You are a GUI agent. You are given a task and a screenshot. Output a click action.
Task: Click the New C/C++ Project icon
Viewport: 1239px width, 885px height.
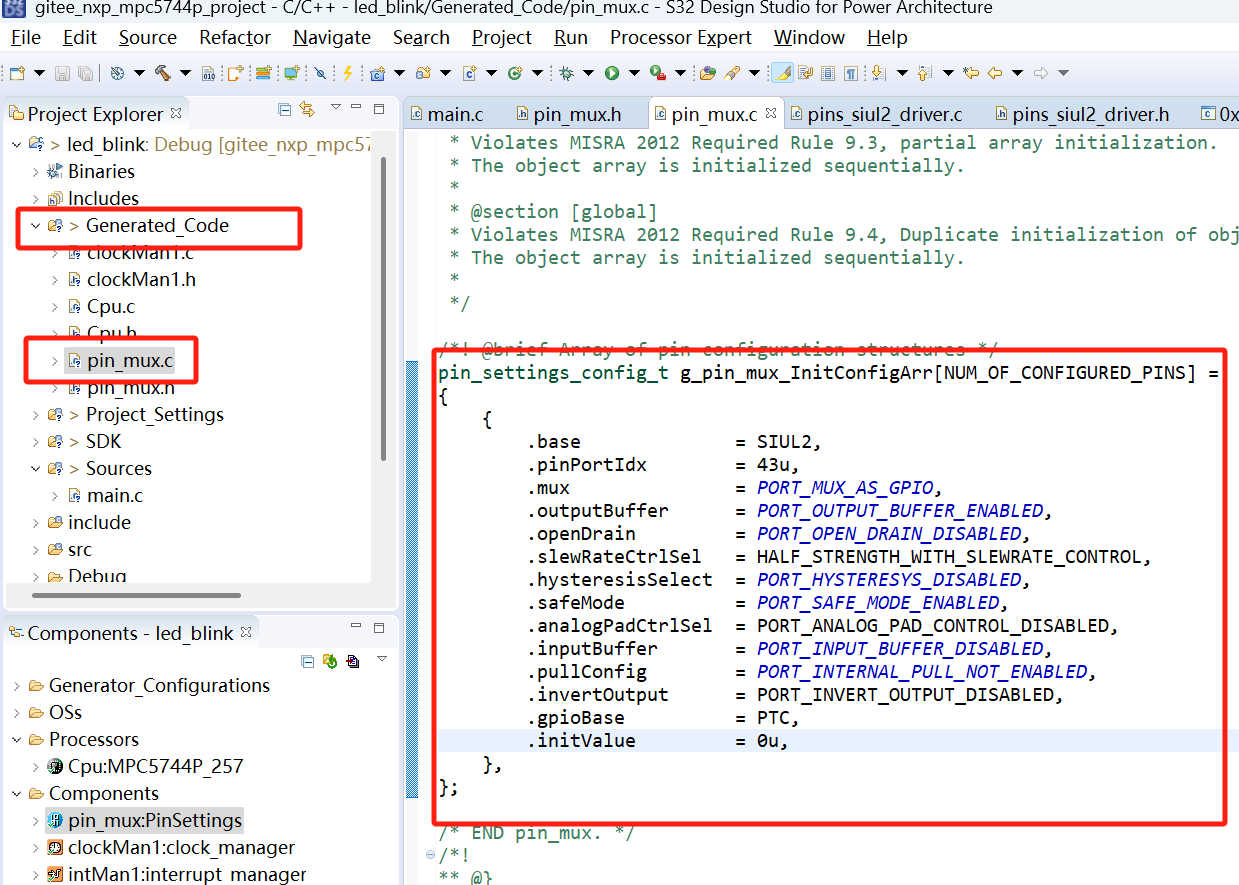[x=377, y=73]
